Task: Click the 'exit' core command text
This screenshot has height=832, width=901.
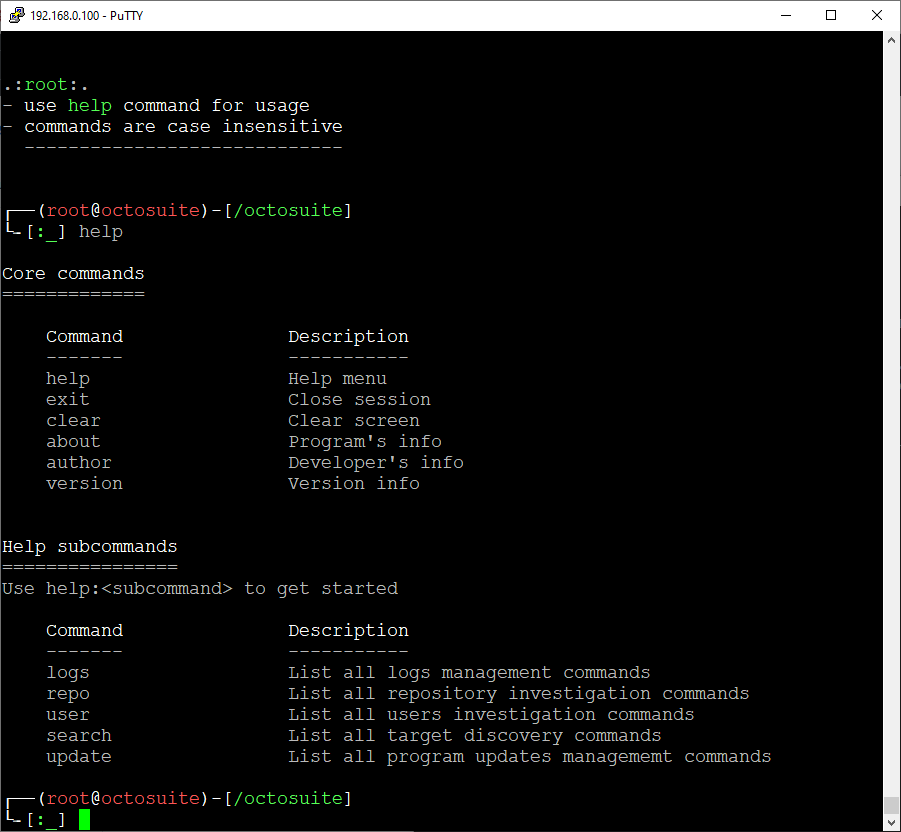Action: pos(68,400)
